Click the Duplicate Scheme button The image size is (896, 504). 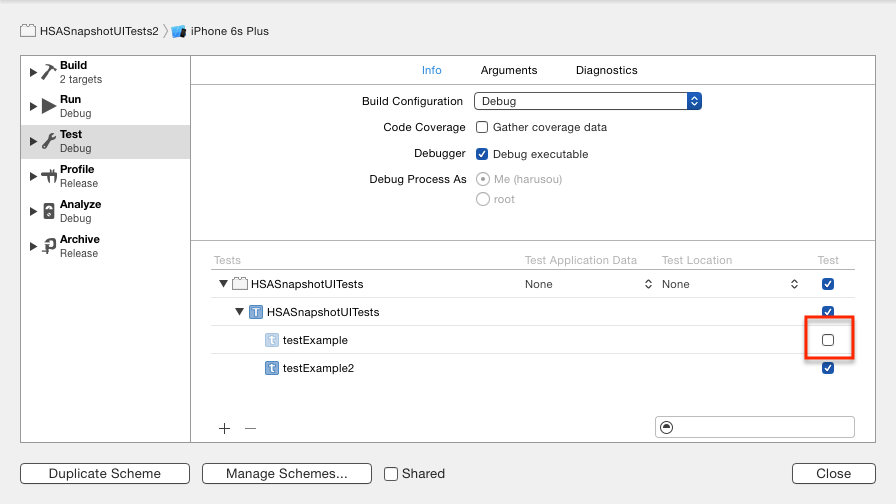tap(105, 474)
